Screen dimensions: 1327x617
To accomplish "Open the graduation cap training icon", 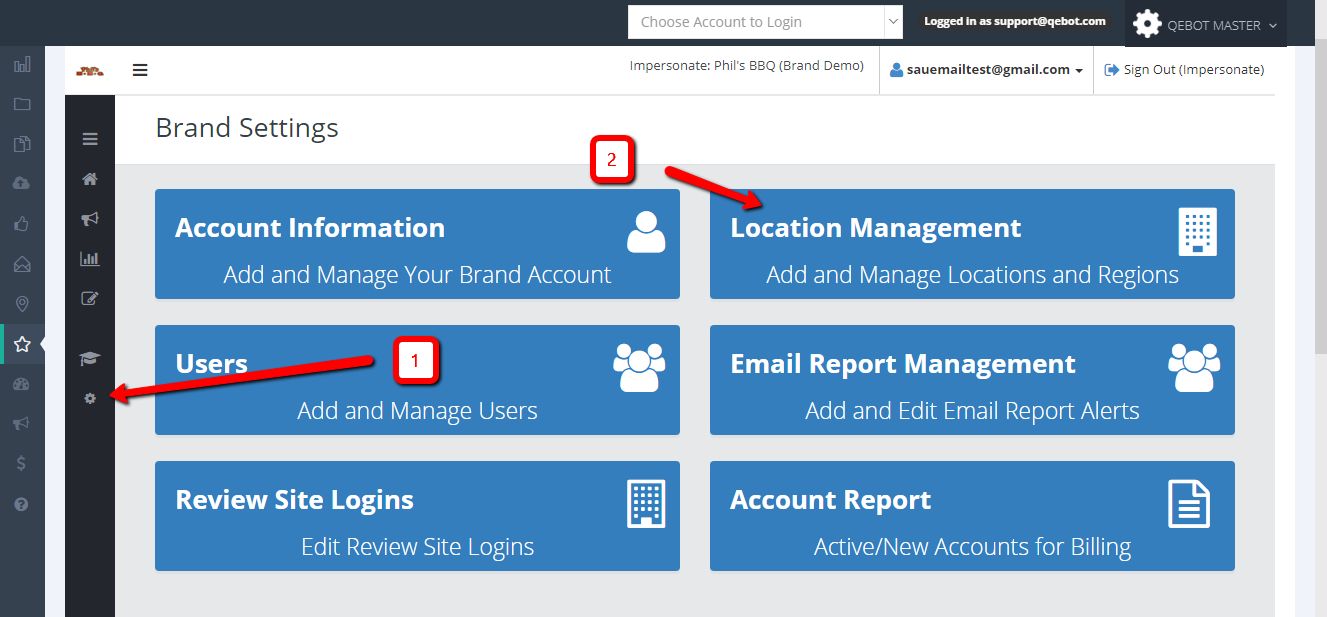I will [x=90, y=359].
